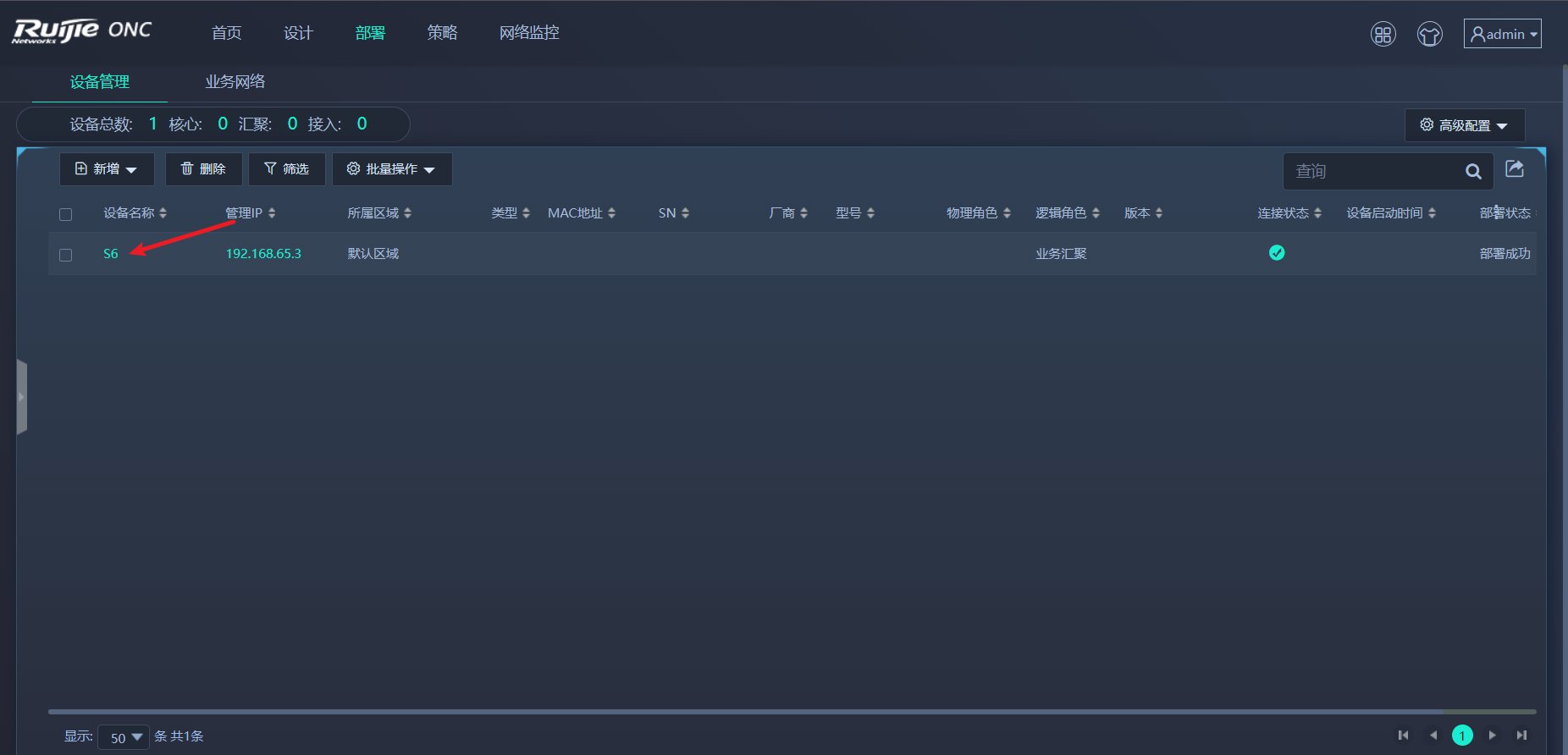This screenshot has width=1568, height=755.
Task: Click the 删除 button
Action: click(x=204, y=169)
